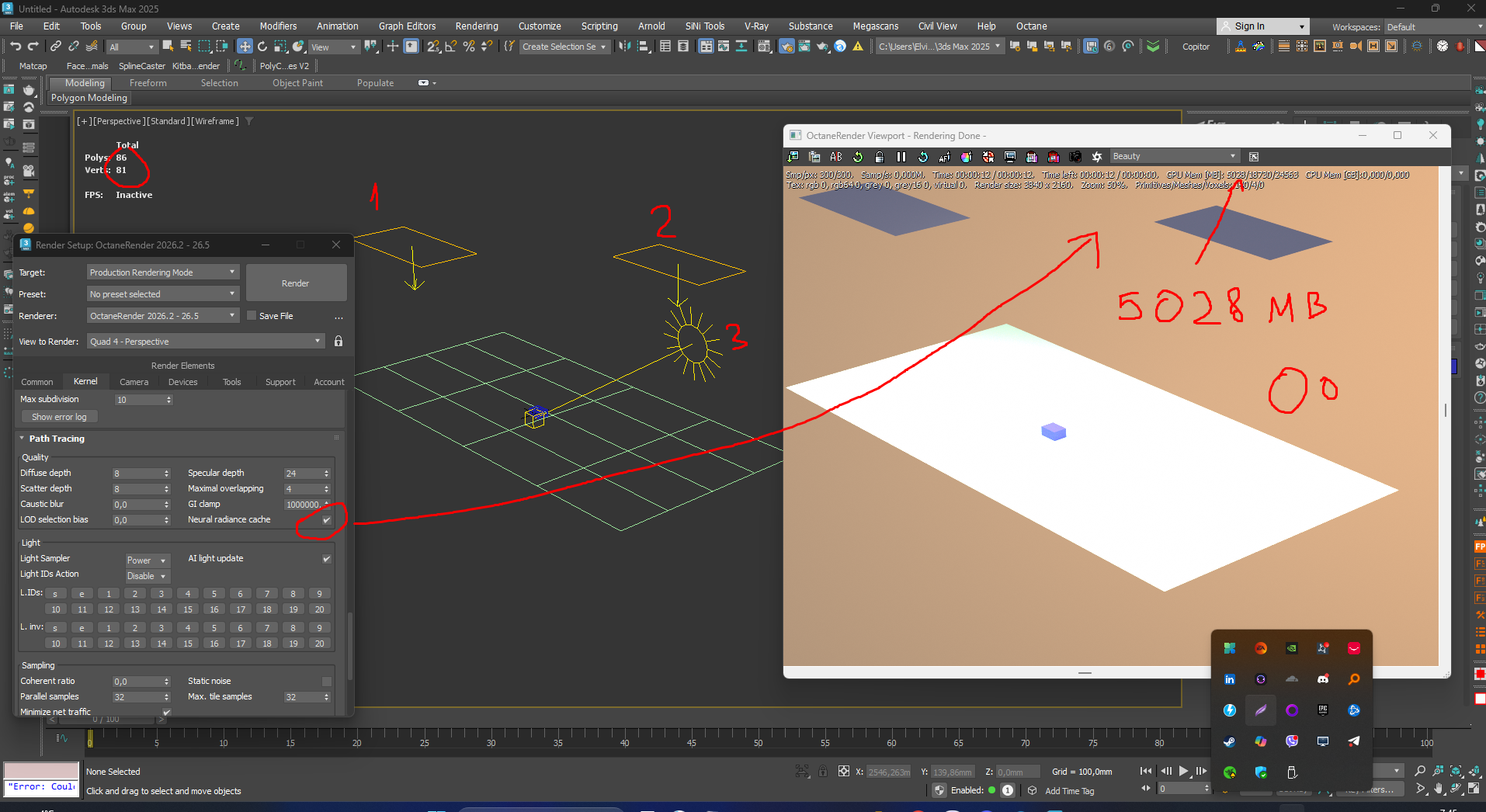Click the Render button
Screen dimensions: 1486x812
point(296,283)
